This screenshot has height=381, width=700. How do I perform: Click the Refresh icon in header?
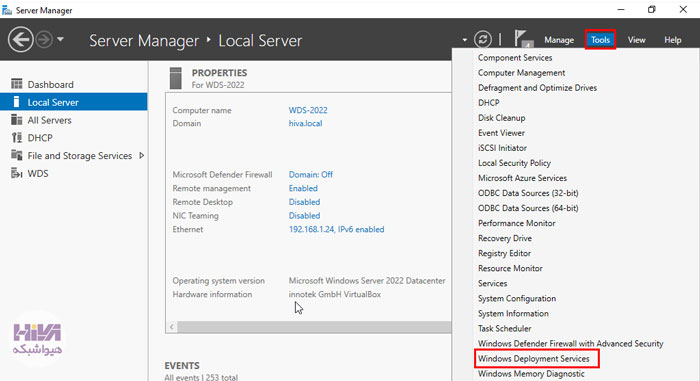(x=483, y=39)
